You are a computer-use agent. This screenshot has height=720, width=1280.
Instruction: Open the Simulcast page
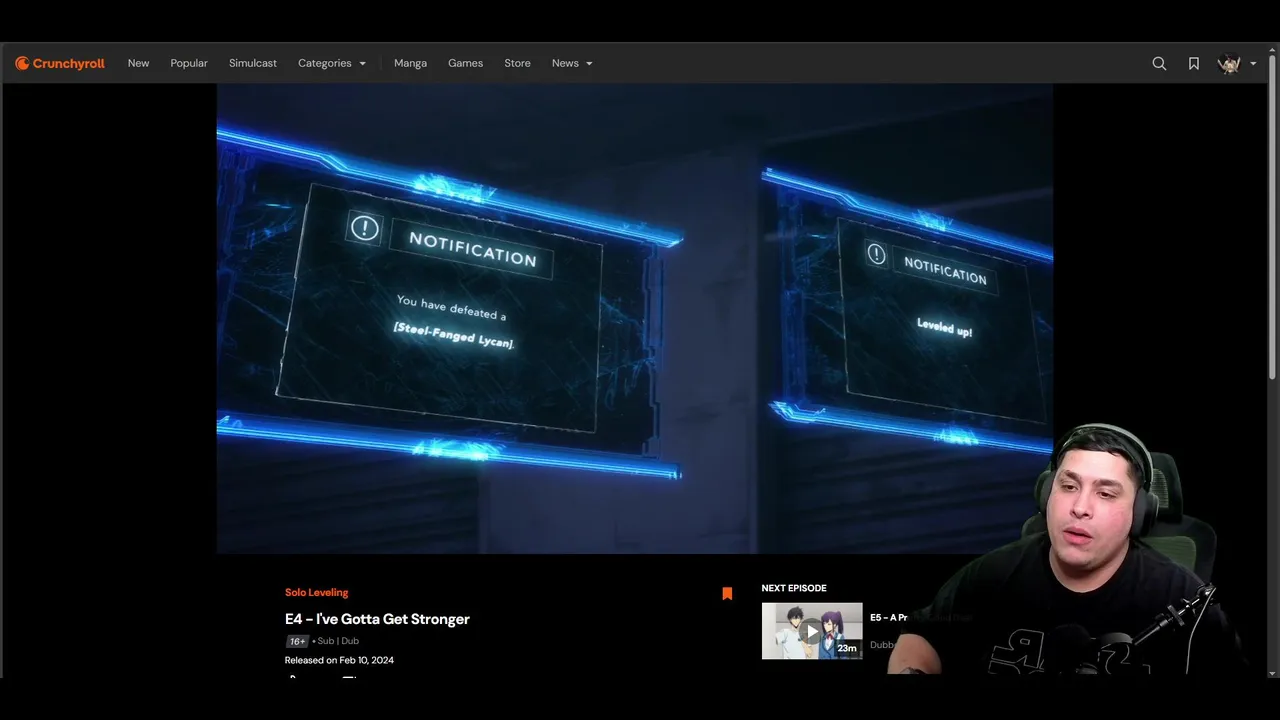pos(253,63)
